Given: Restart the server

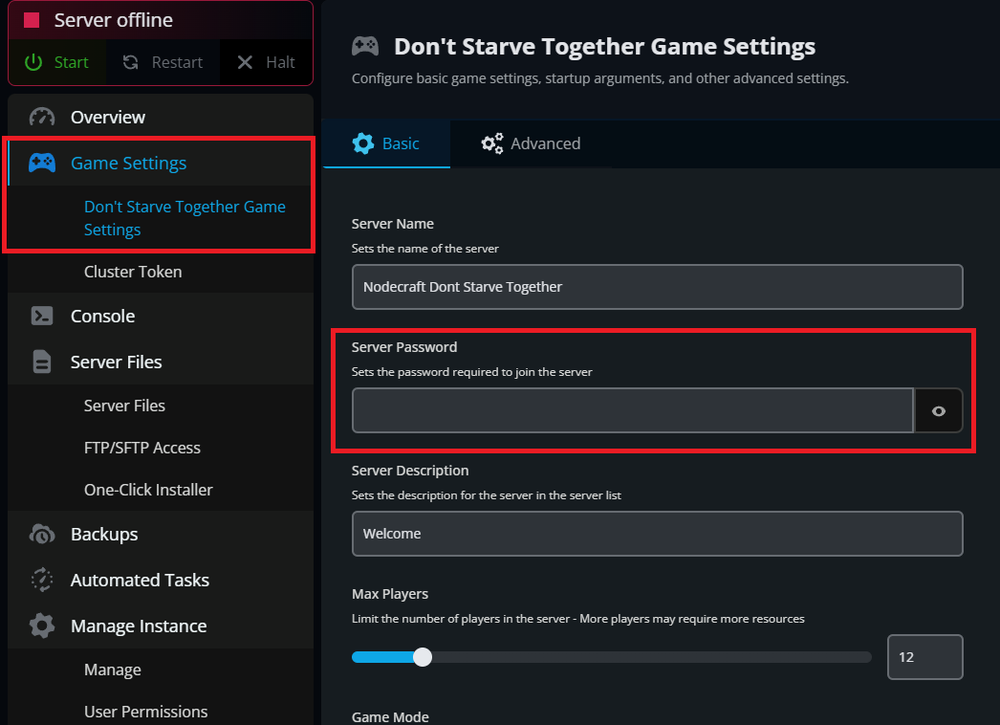Looking at the screenshot, I should pyautogui.click(x=162, y=61).
